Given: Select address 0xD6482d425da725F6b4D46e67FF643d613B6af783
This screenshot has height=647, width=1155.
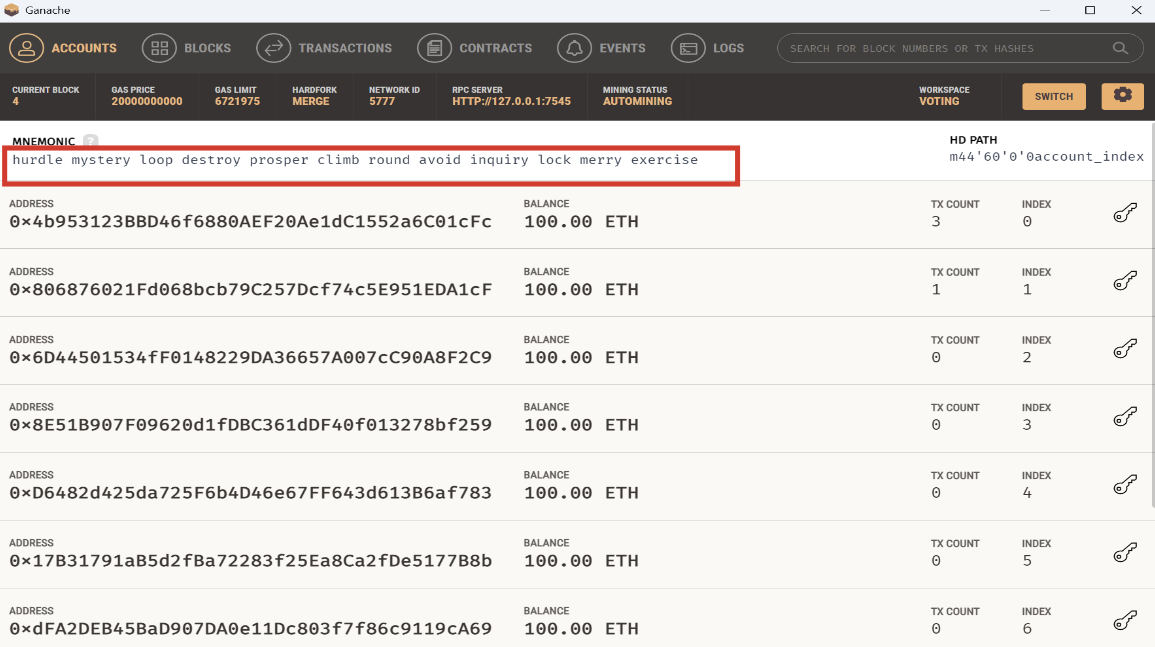Looking at the screenshot, I should 250,493.
